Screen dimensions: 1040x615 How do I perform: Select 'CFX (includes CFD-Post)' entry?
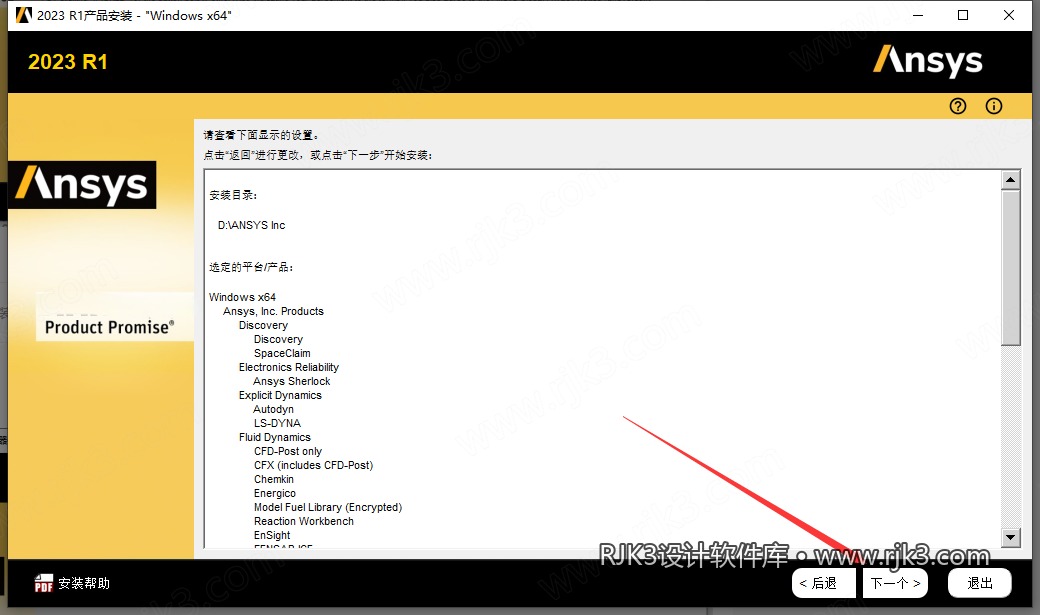(313, 465)
